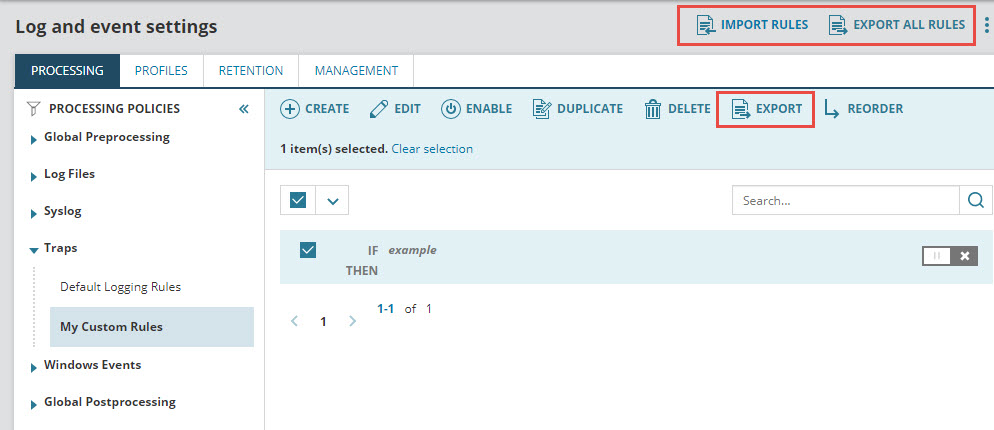The image size is (994, 430).
Task: Expand the Global Preprocessing tree node
Action: (x=35, y=139)
